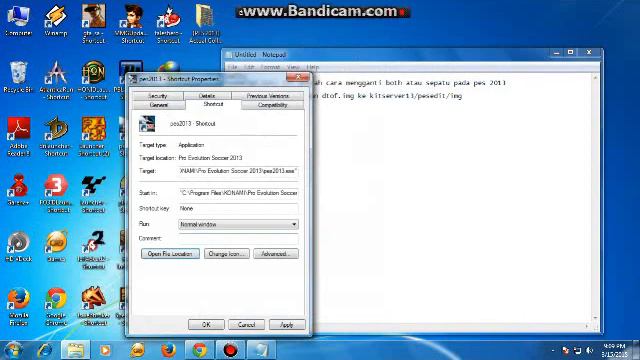640x360 pixels.
Task: Click the Comment input field
Action: [238, 238]
